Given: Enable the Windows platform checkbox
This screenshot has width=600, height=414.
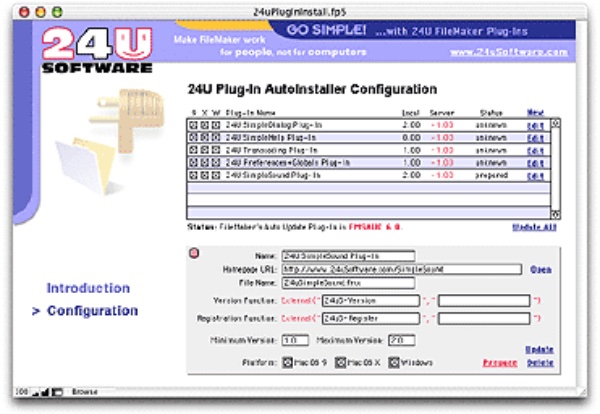Looking at the screenshot, I should (x=394, y=362).
